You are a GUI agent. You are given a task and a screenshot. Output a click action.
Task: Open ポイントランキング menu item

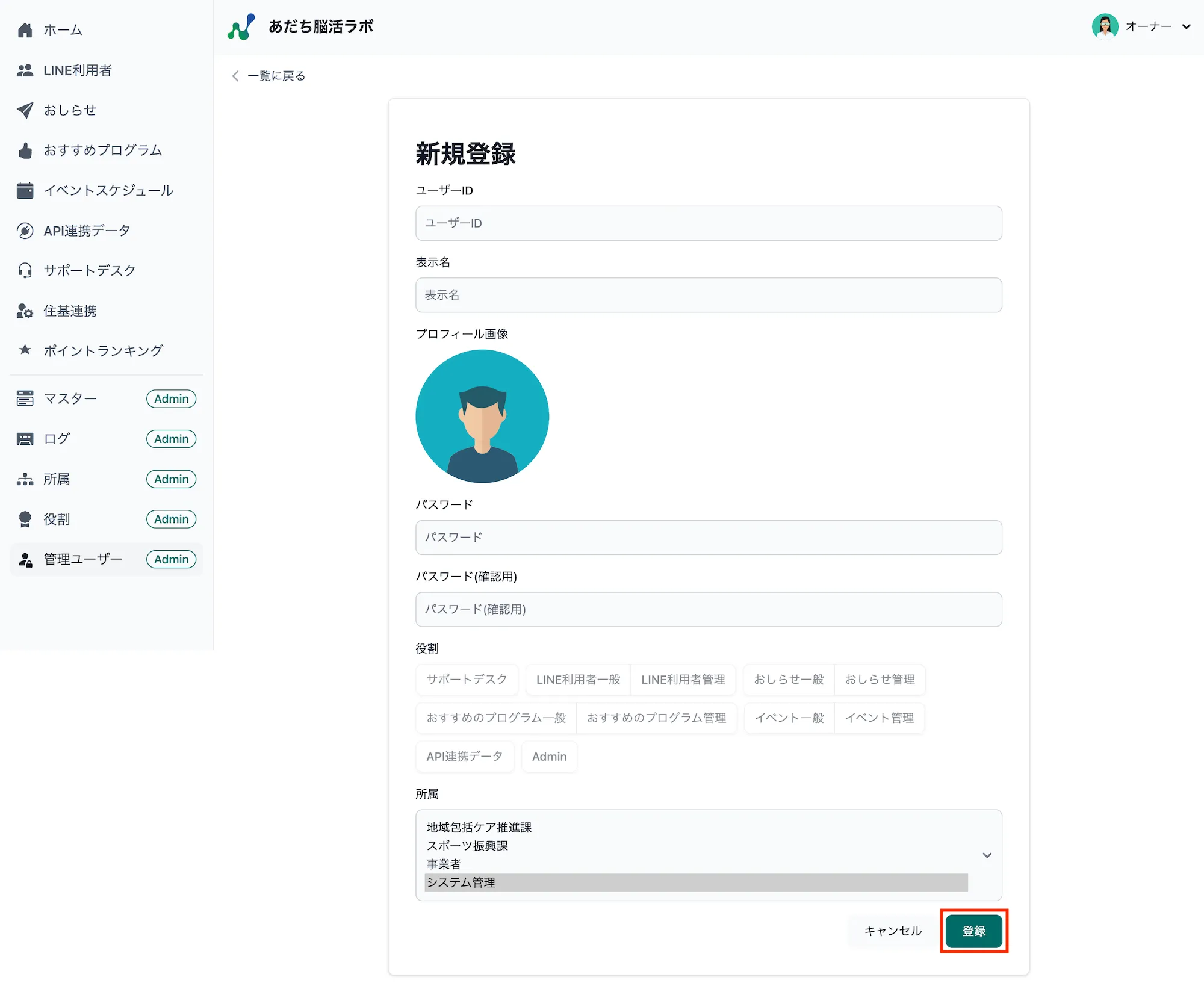[107, 350]
